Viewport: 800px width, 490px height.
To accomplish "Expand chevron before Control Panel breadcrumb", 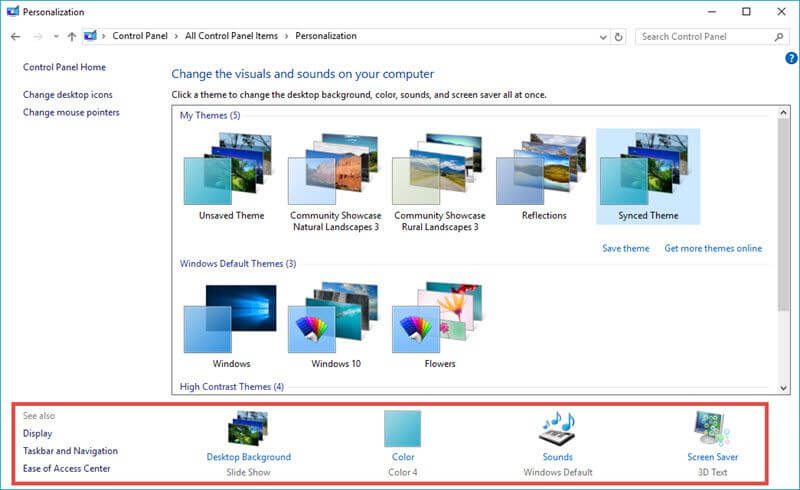I will 104,36.
